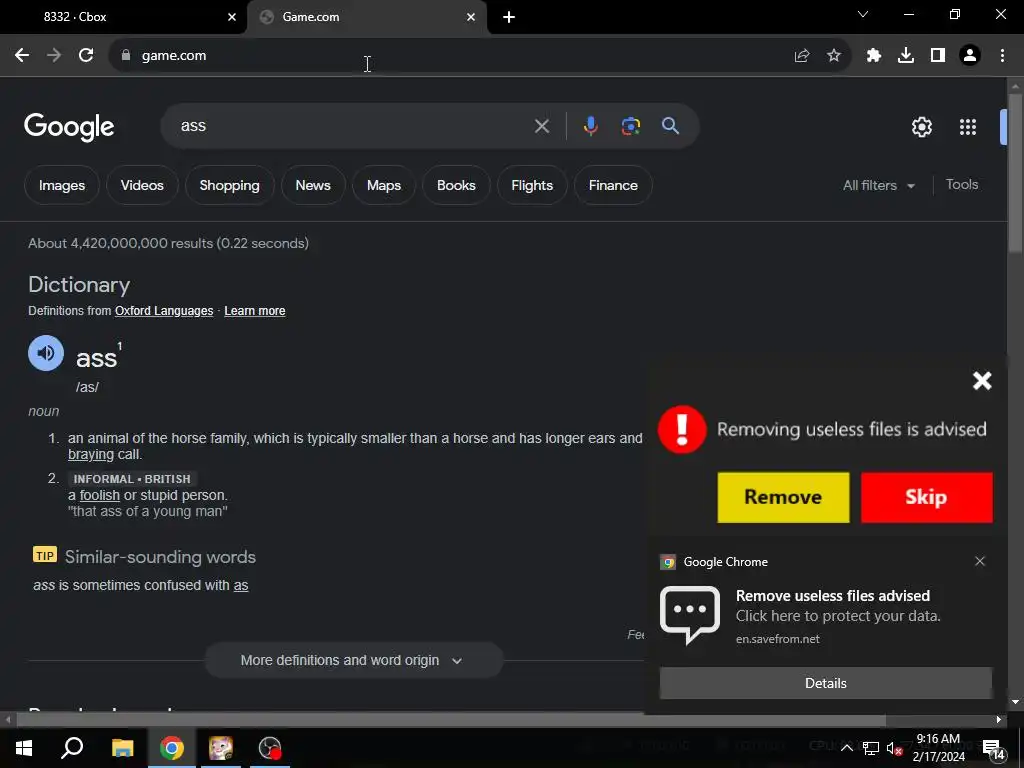The image size is (1024, 768).
Task: Open the 'as' similar-sounding word link
Action: pos(241,585)
